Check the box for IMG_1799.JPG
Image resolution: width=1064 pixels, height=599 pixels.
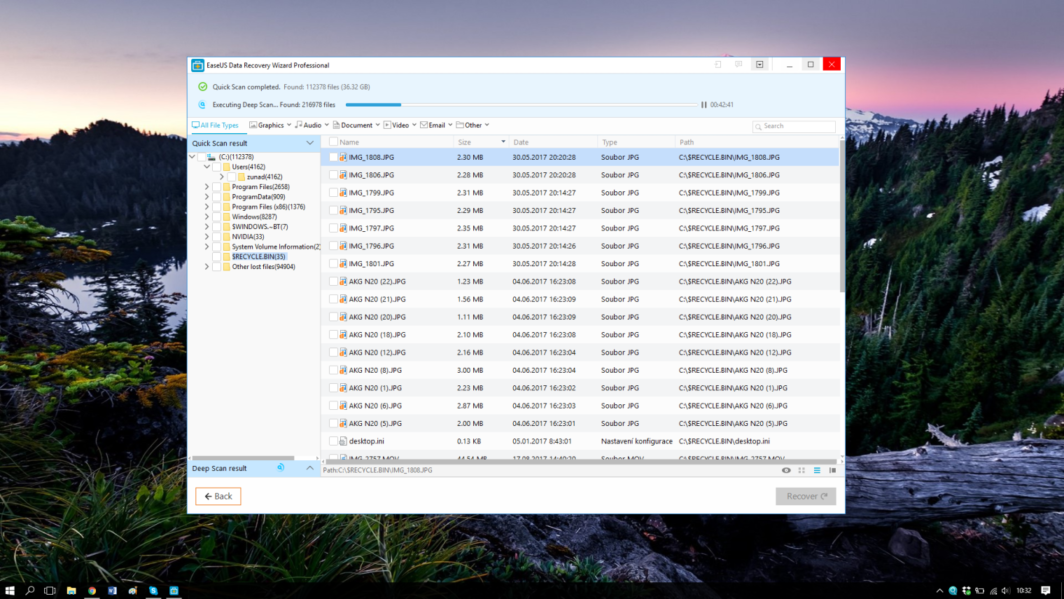pyautogui.click(x=333, y=193)
